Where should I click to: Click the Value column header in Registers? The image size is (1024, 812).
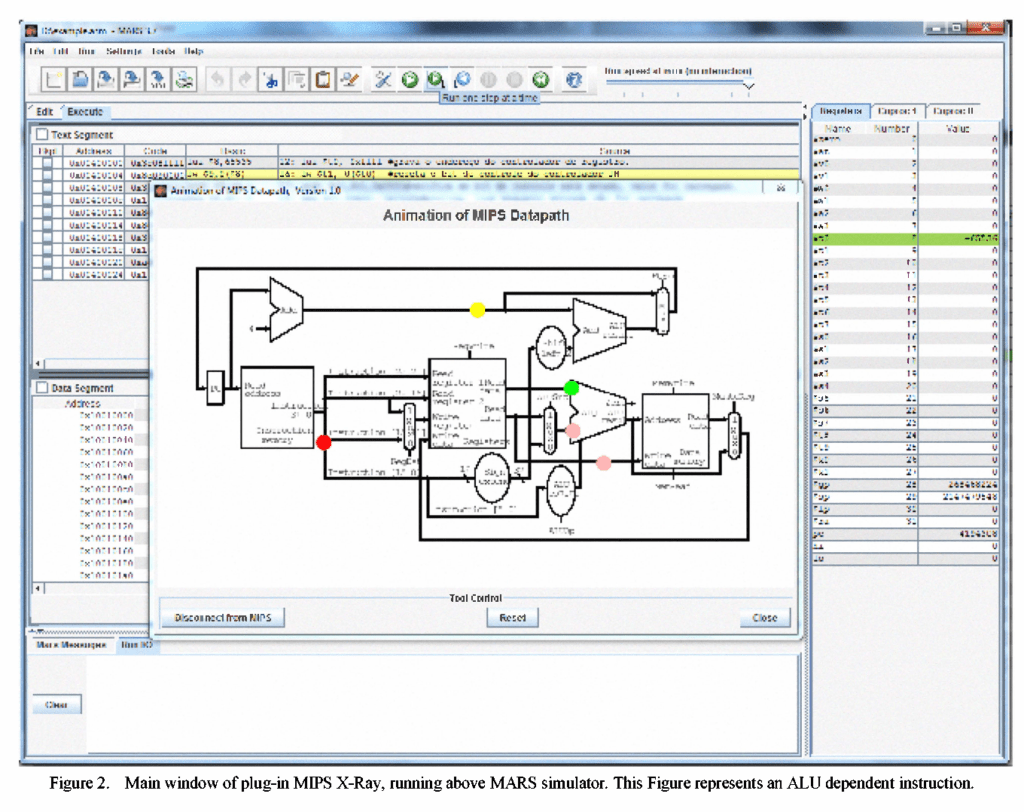pyautogui.click(x=958, y=129)
